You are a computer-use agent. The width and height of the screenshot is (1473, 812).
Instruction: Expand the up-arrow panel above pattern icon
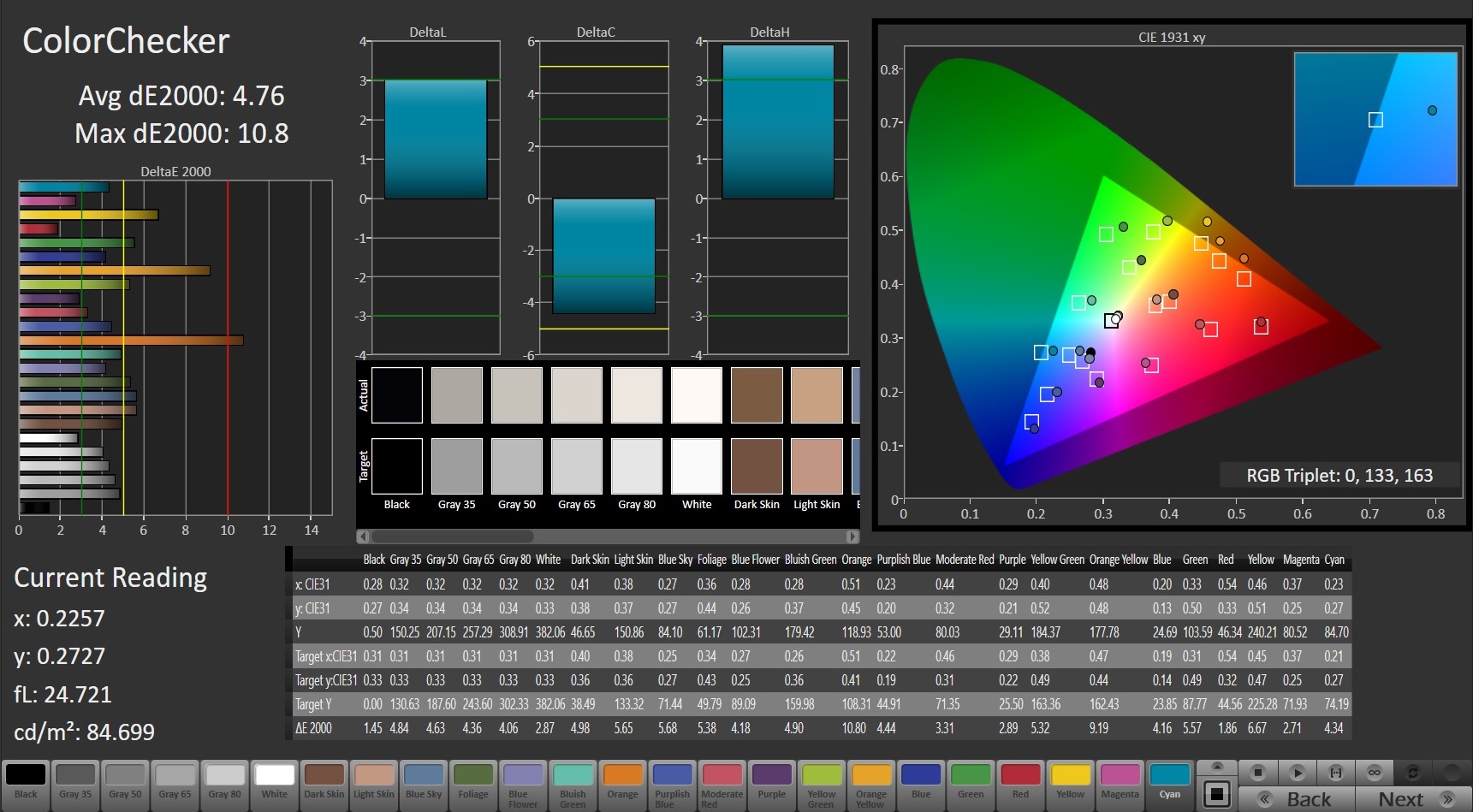pyautogui.click(x=1216, y=767)
